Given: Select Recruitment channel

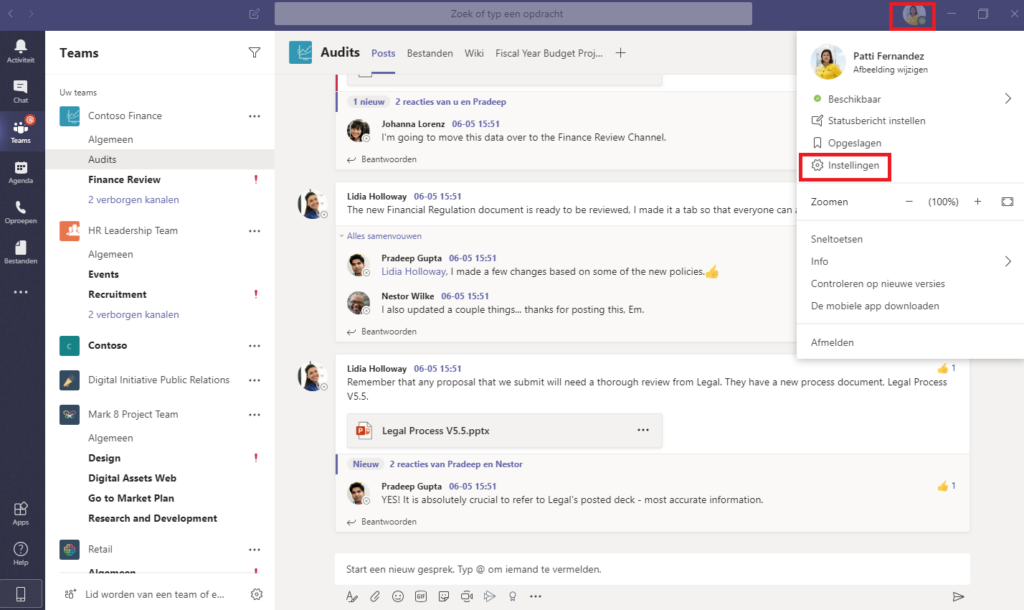Looking at the screenshot, I should point(118,295).
